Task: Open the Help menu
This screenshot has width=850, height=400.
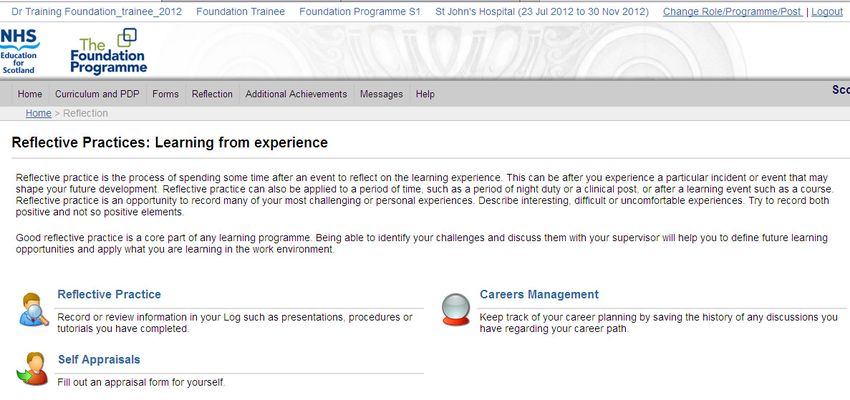Action: (425, 94)
